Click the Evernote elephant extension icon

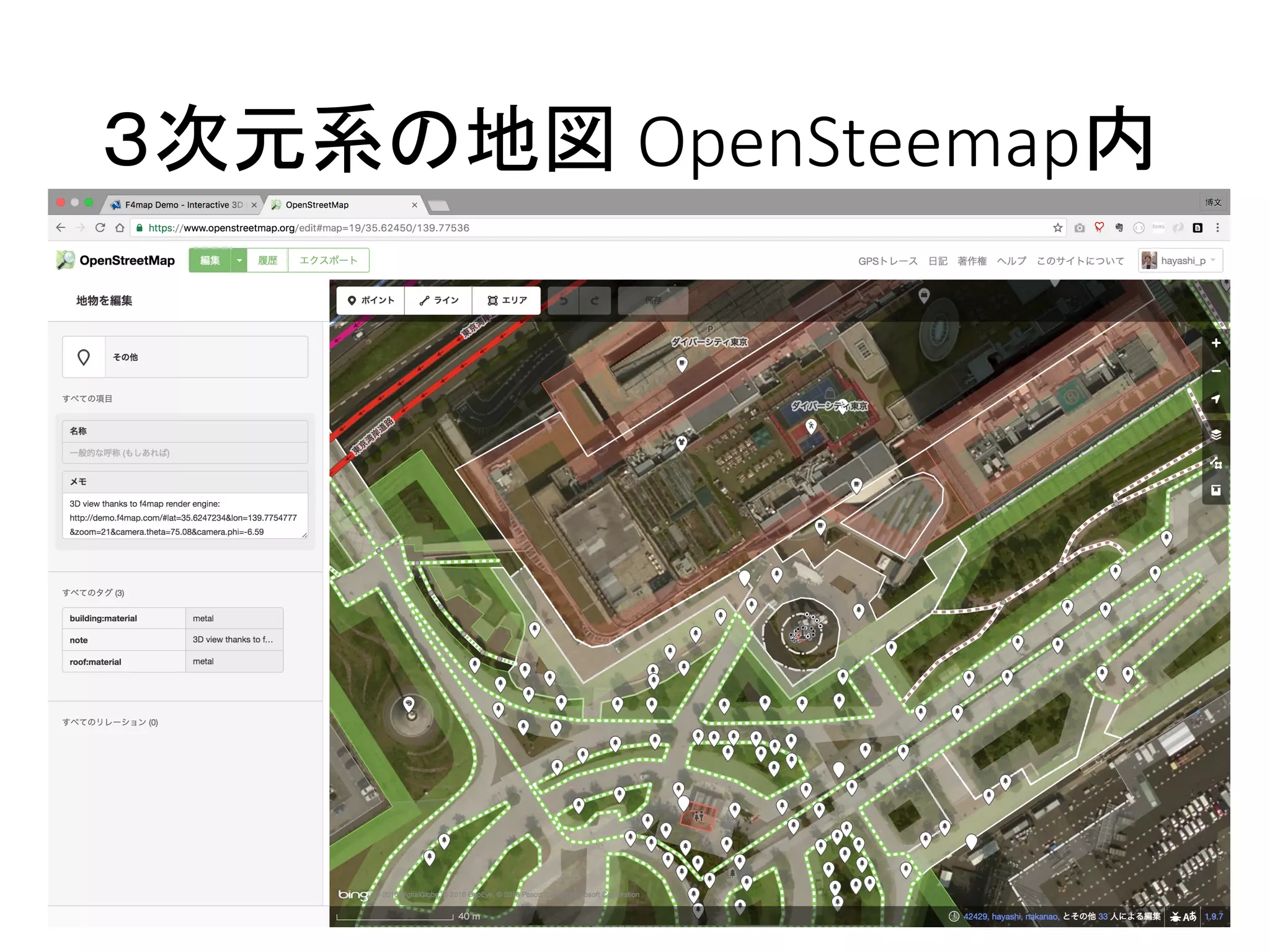(1119, 227)
